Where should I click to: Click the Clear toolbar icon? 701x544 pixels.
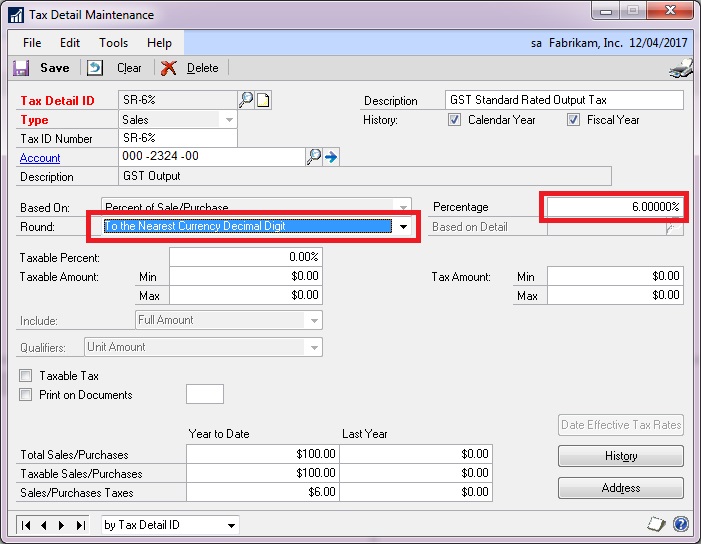[95, 68]
